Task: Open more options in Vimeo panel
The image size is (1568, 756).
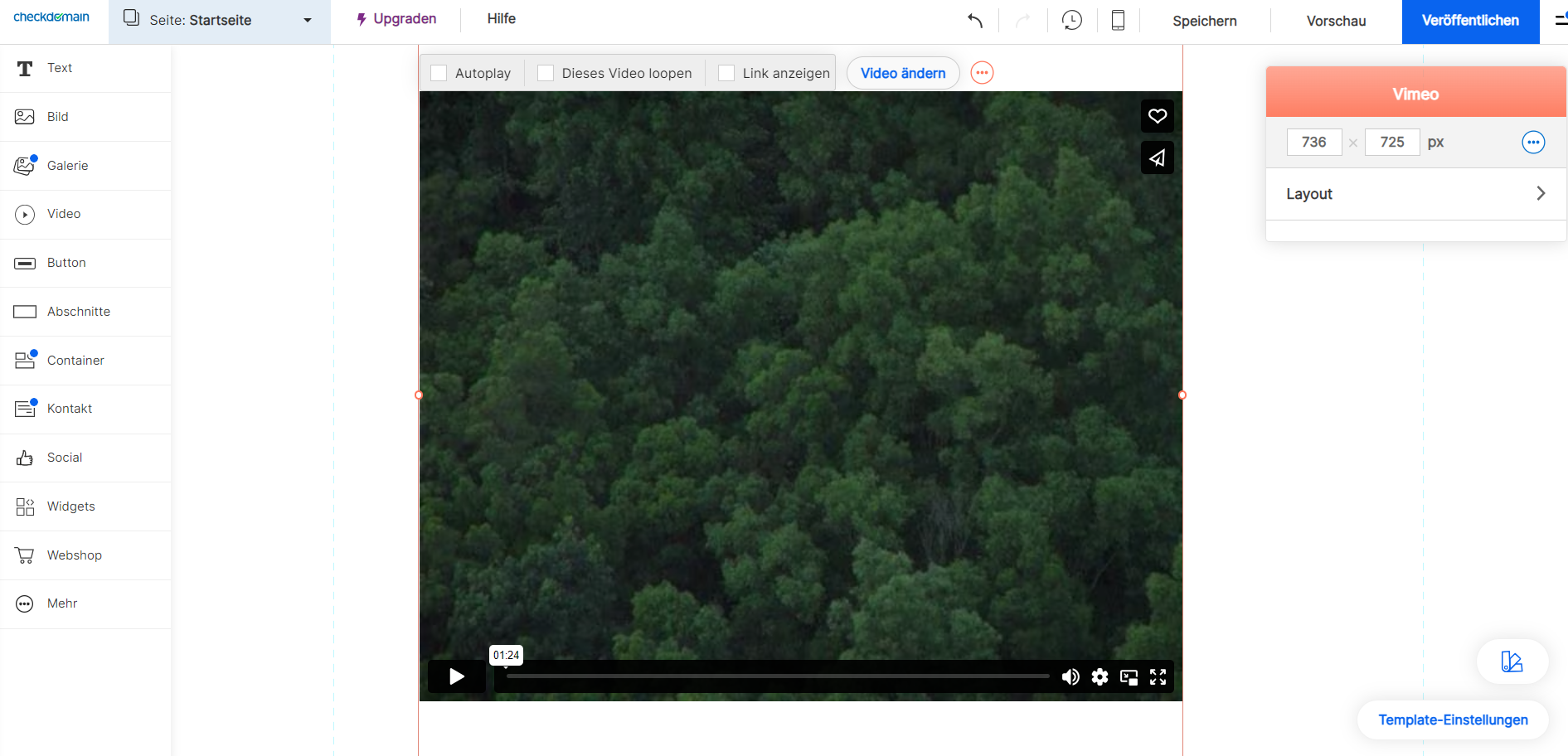Action: 1533,143
